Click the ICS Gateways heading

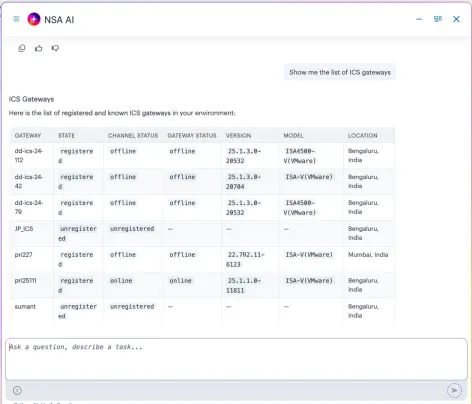coord(31,99)
